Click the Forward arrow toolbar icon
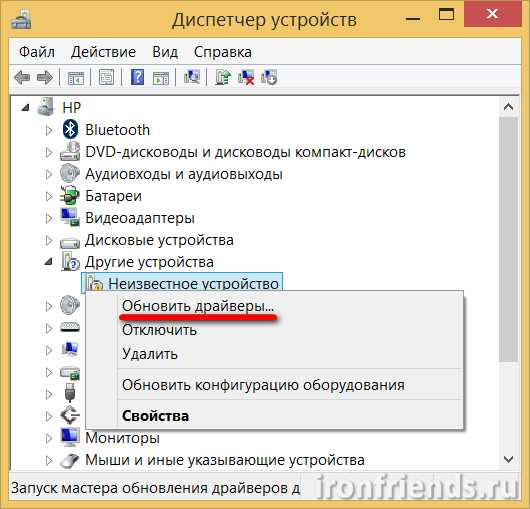The width and height of the screenshot is (530, 509). 45,78
